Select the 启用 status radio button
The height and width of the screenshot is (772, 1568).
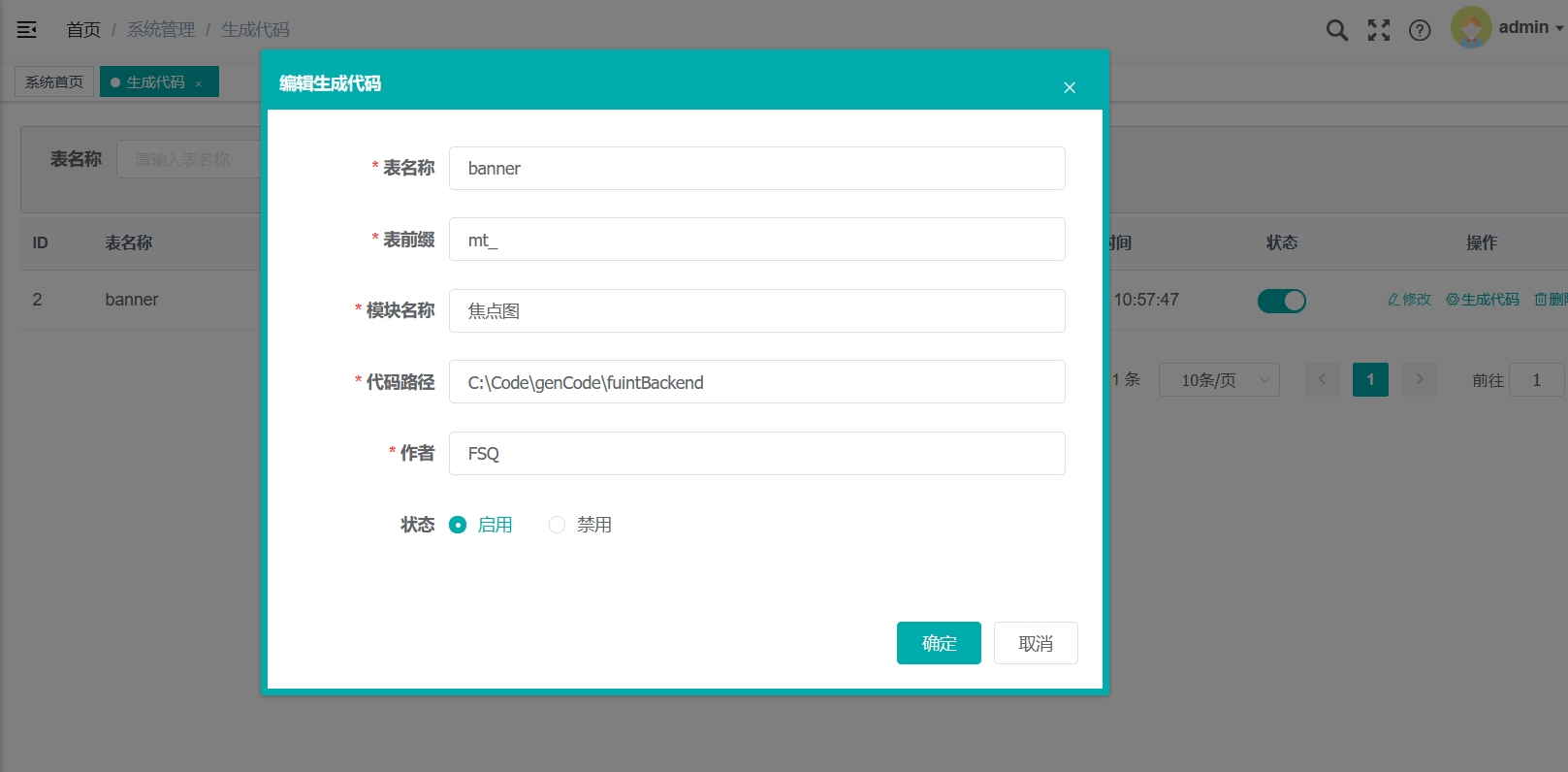click(458, 525)
